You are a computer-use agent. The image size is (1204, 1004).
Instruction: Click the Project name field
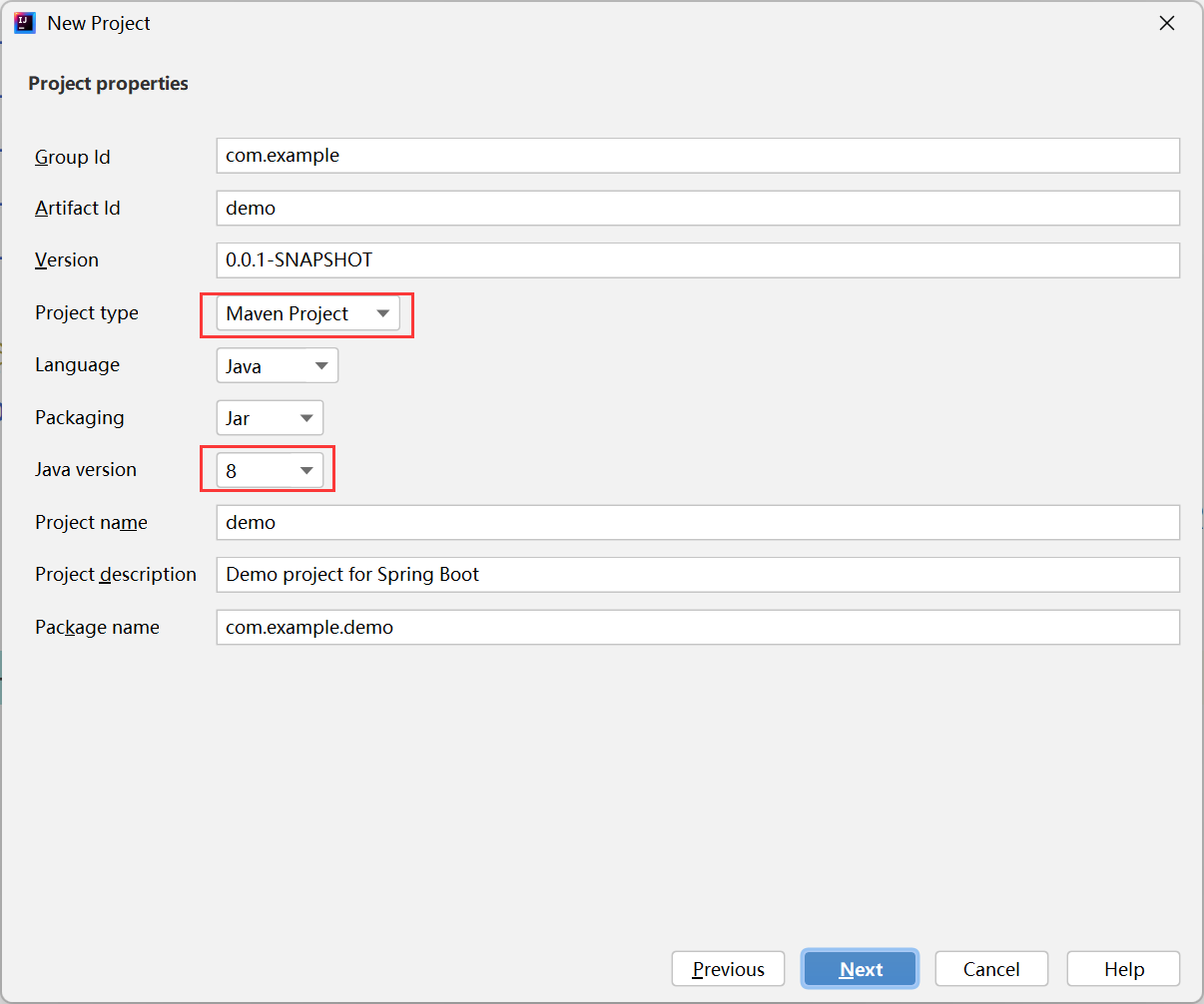[698, 522]
